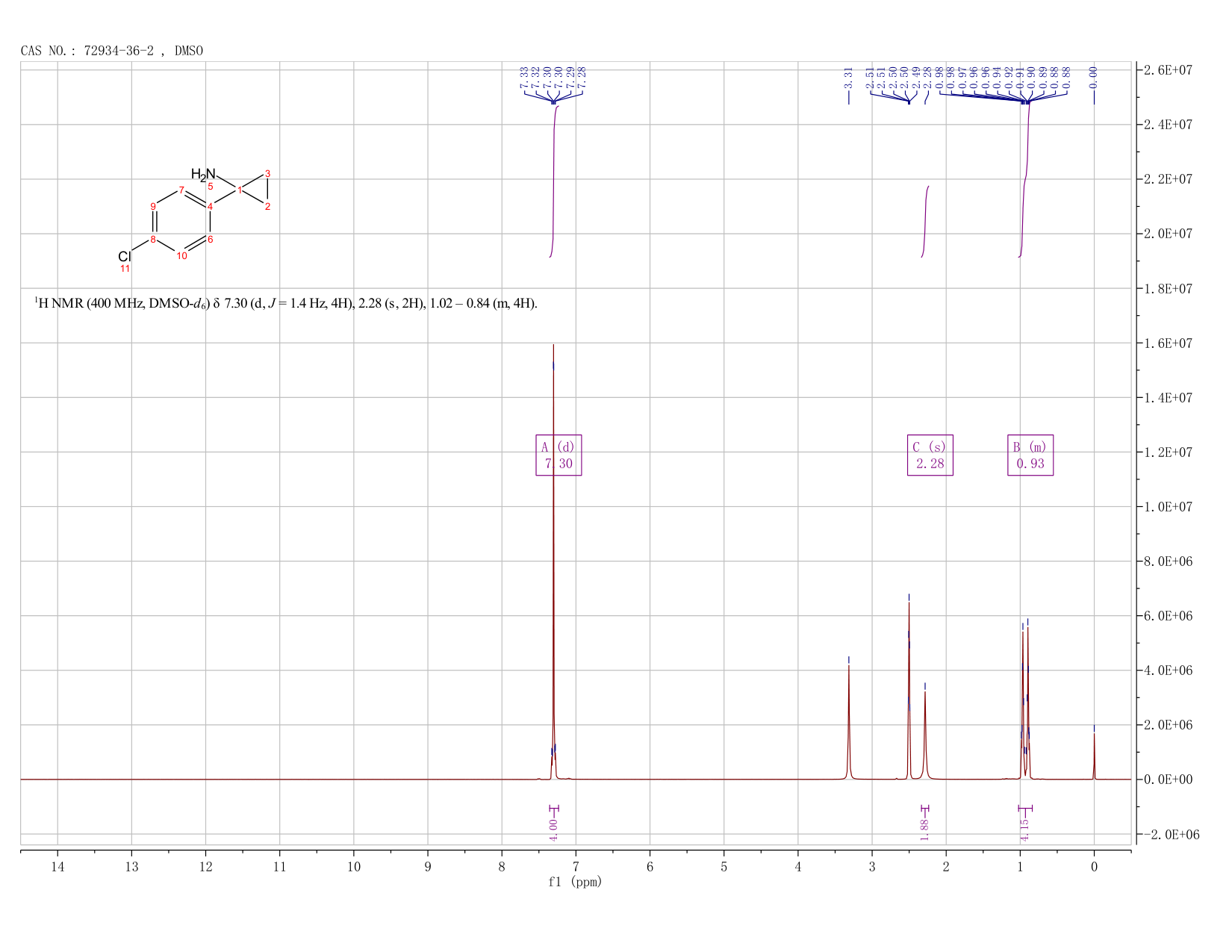Click the purple integral curve above the 2.28 peak
This screenshot has width=1232, height=952.
point(925,221)
